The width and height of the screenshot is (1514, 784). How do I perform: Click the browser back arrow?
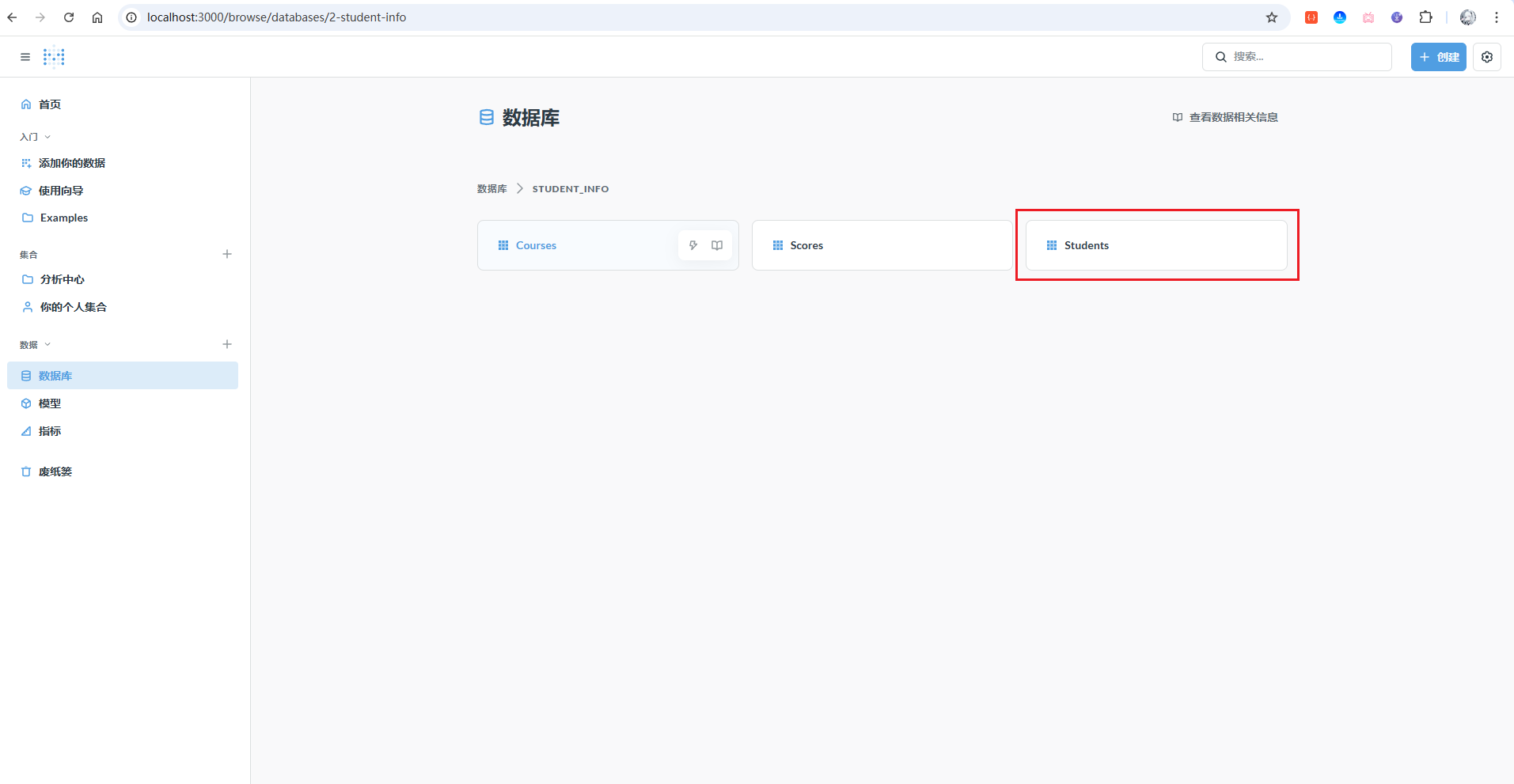(12, 17)
